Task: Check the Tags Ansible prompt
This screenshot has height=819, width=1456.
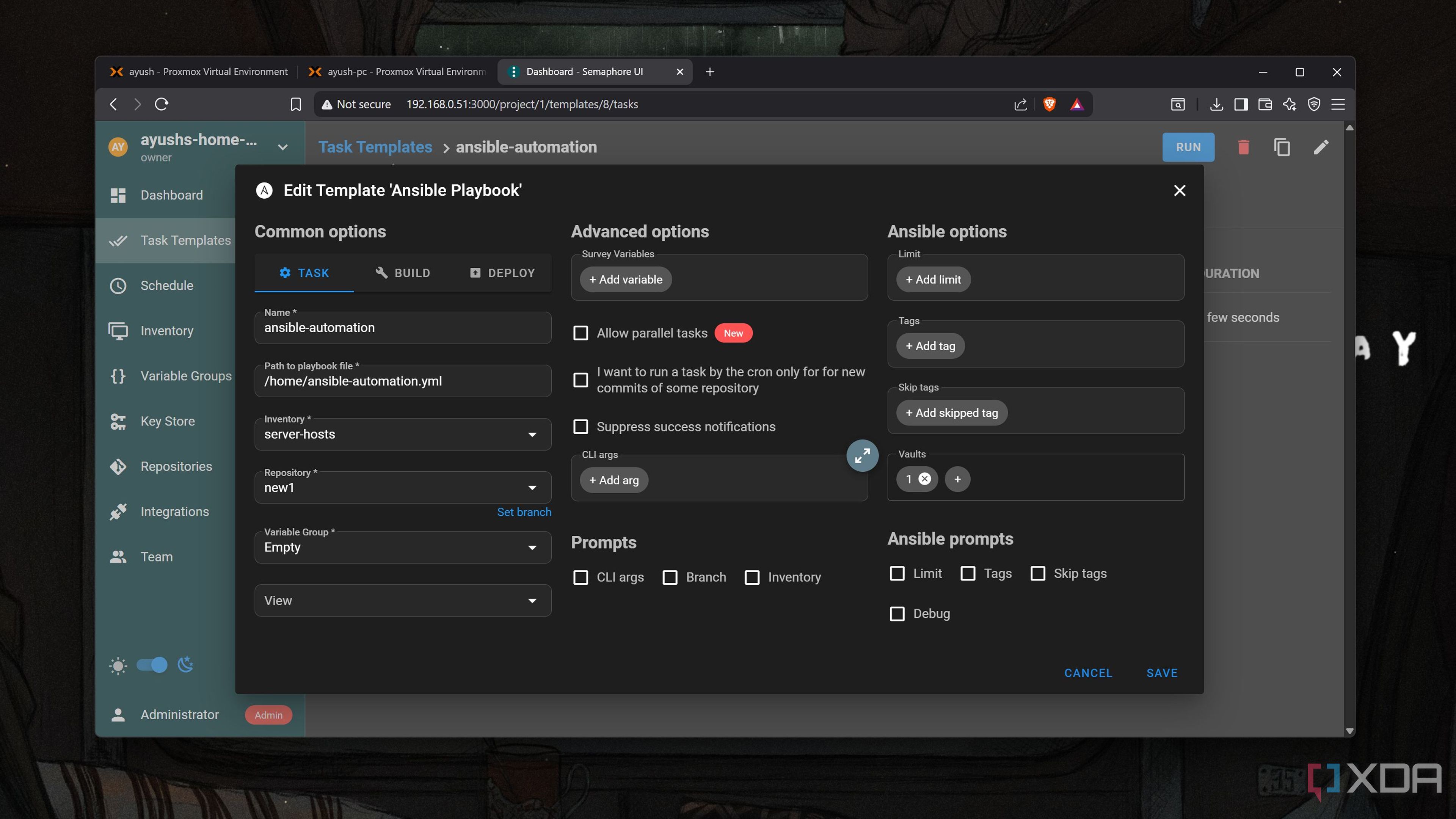Action: [x=968, y=574]
